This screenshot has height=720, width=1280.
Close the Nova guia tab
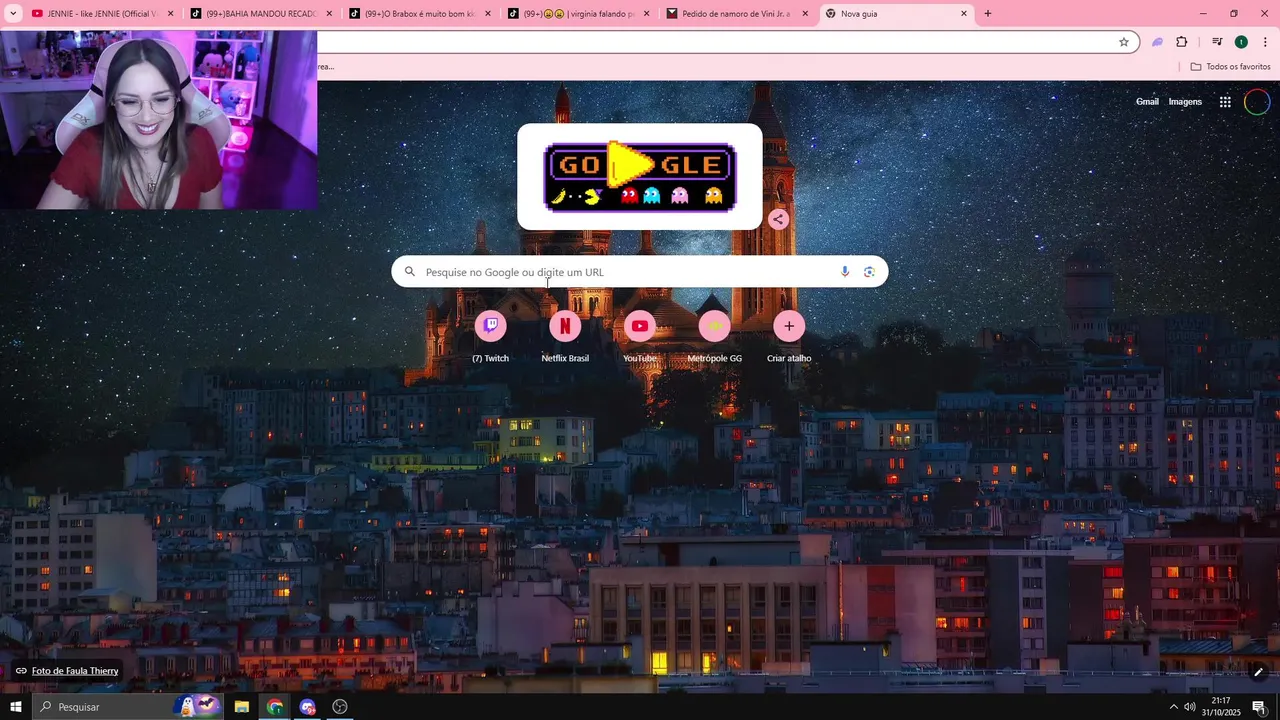964,14
